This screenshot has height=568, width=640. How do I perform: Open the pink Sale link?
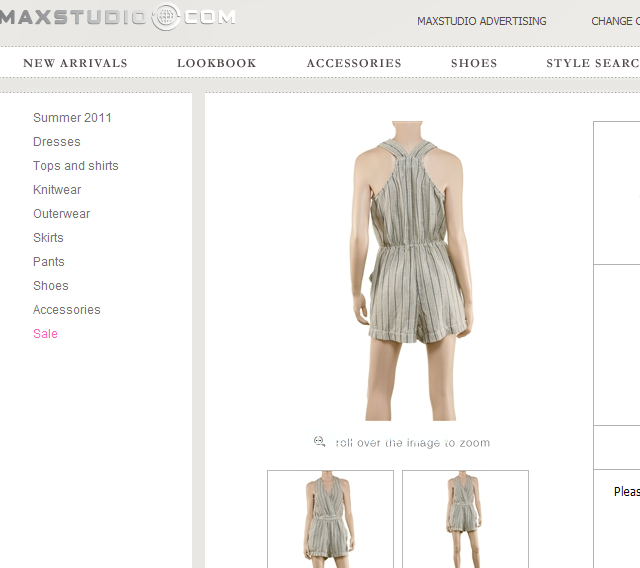[45, 334]
